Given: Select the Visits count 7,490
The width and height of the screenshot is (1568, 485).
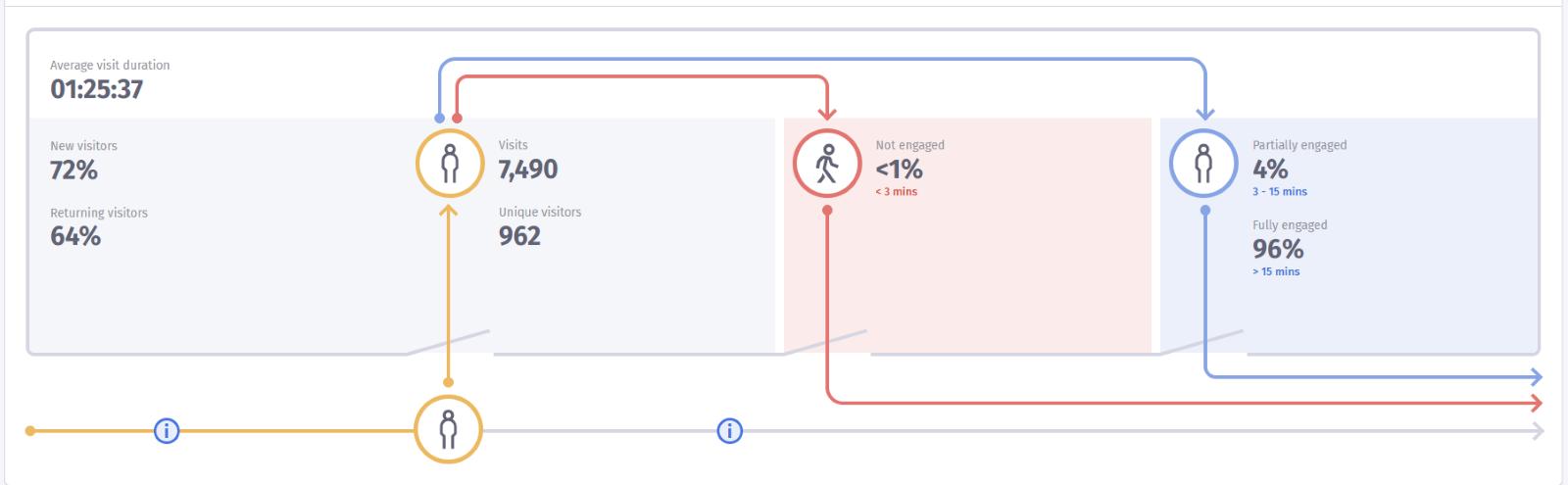Looking at the screenshot, I should [528, 170].
